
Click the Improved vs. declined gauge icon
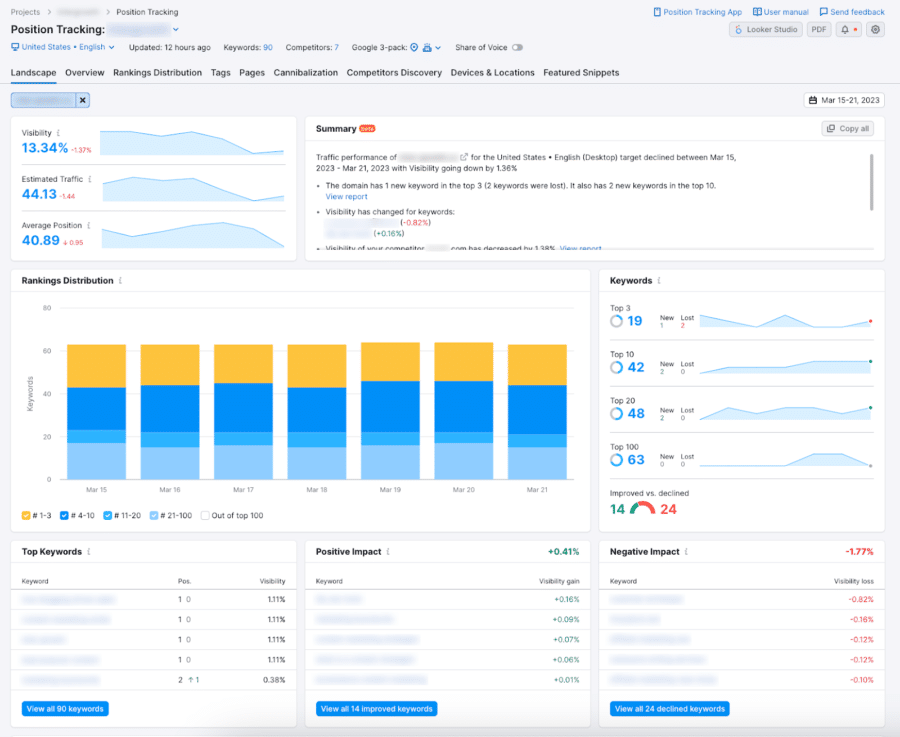pyautogui.click(x=642, y=508)
